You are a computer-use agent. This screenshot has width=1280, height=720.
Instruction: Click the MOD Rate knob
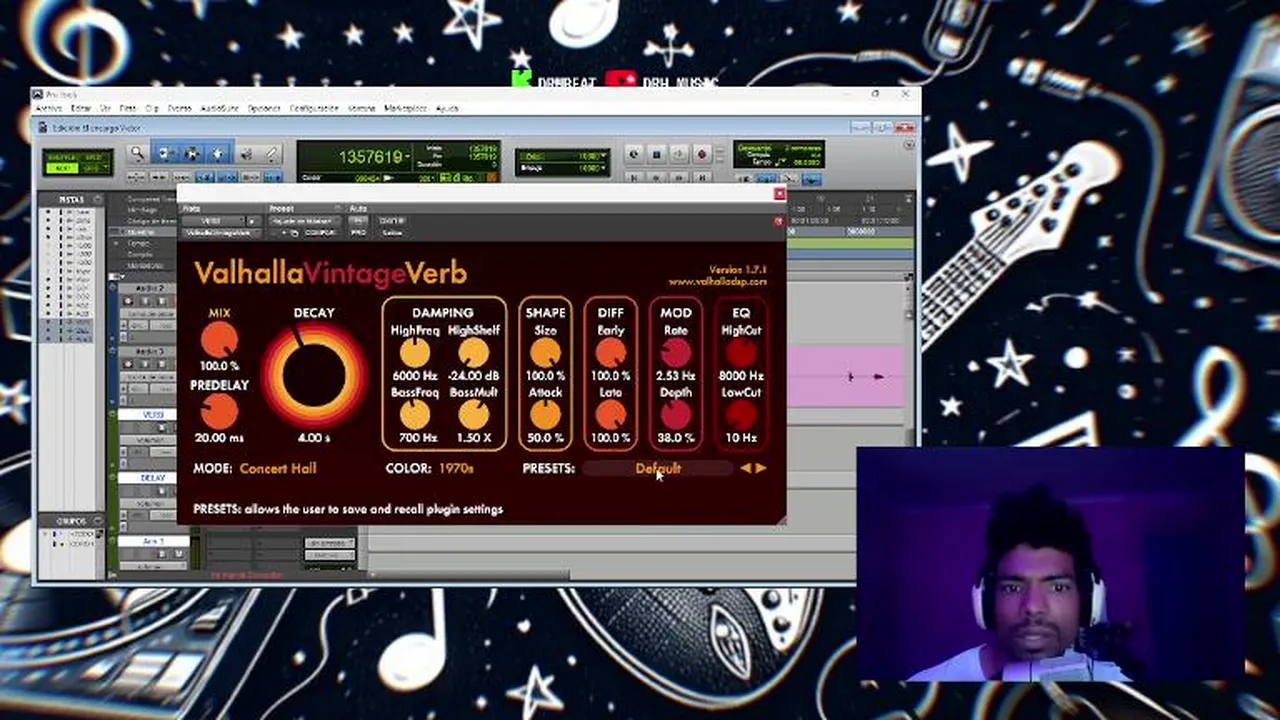click(x=676, y=352)
